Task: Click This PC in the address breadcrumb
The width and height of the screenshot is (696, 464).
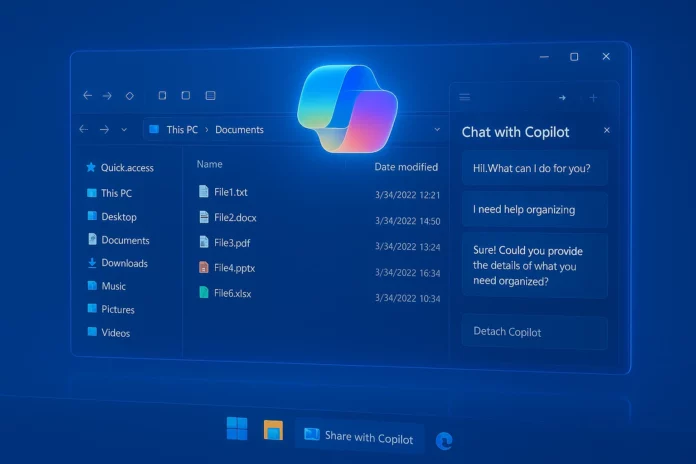Action: [182, 130]
